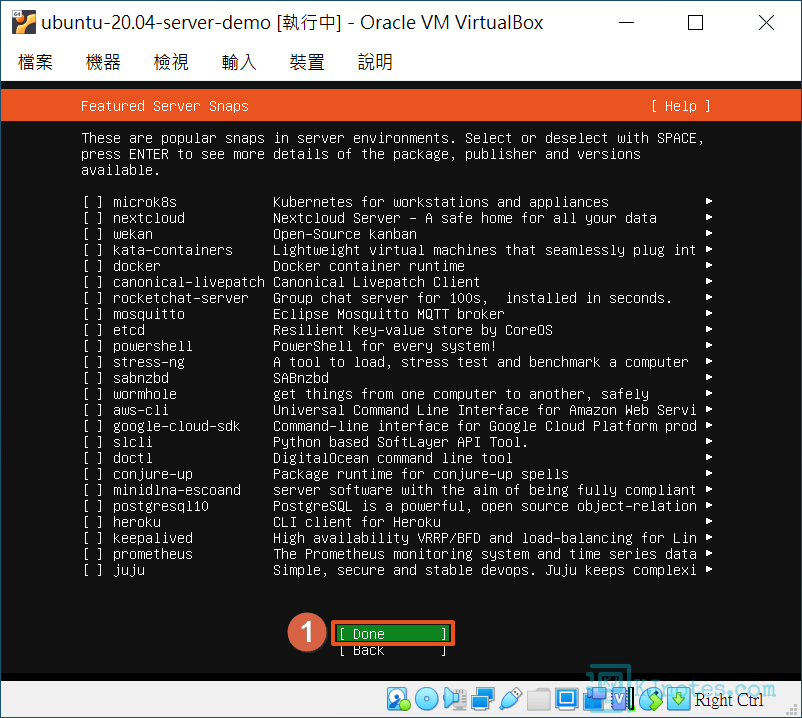This screenshot has height=718, width=802.
Task: Check the powershell snap checkbox
Action: coord(93,346)
